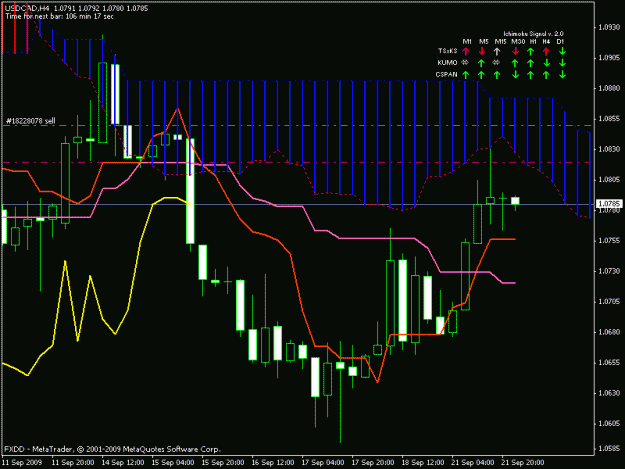Click the 11 Sep 2009 time axis label
625x469 pixels.
(x=22, y=463)
